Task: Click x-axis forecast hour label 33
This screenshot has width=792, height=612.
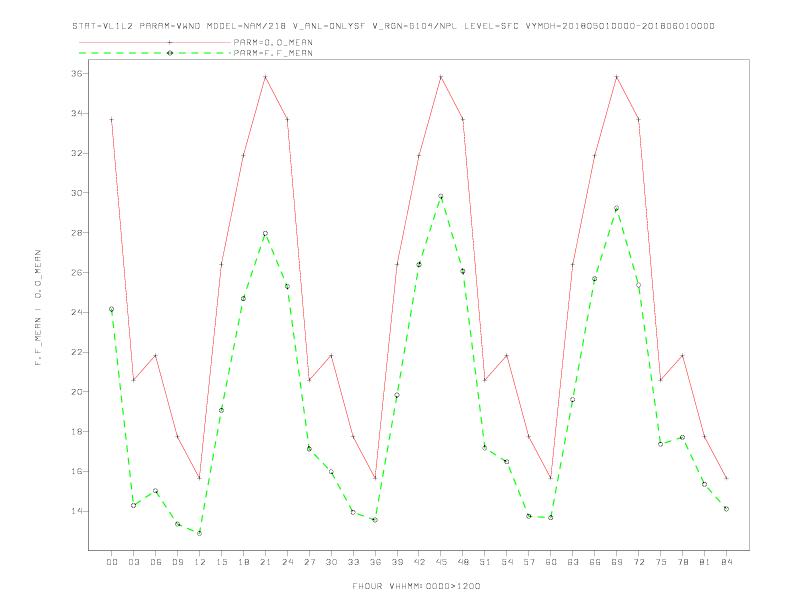Action: coord(353,562)
